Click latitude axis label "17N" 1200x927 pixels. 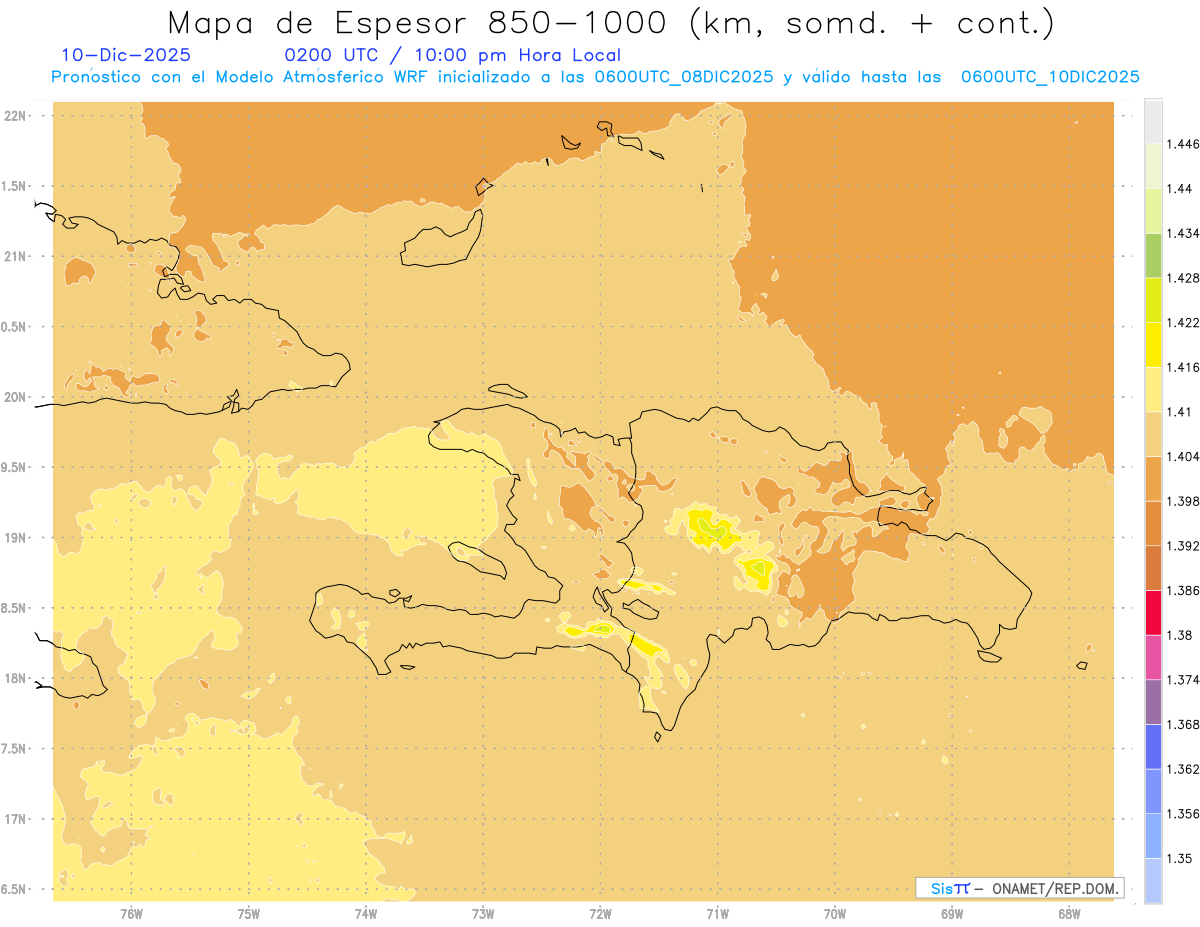(x=16, y=819)
